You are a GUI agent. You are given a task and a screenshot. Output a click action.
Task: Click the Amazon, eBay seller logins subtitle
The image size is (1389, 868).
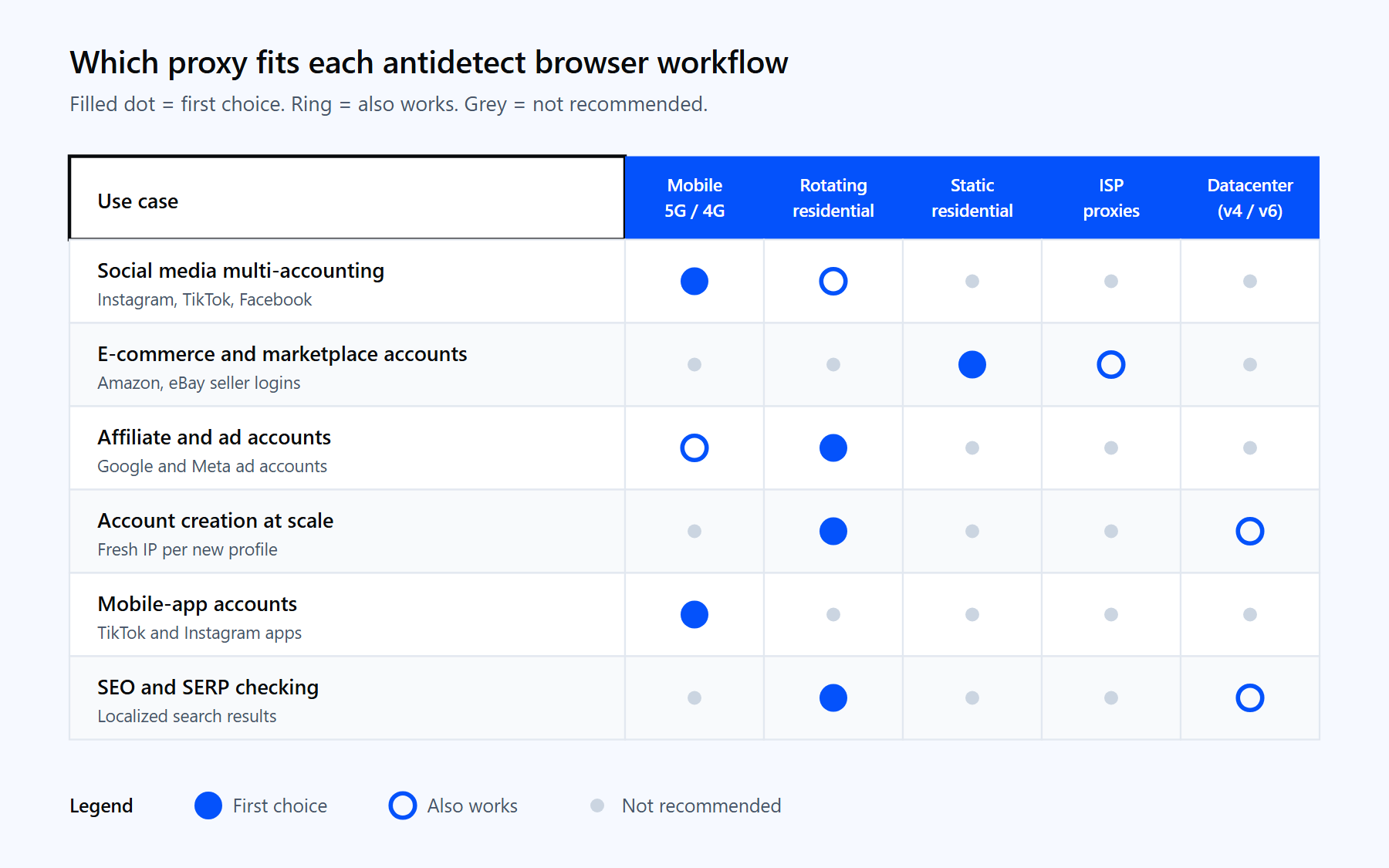(x=199, y=383)
